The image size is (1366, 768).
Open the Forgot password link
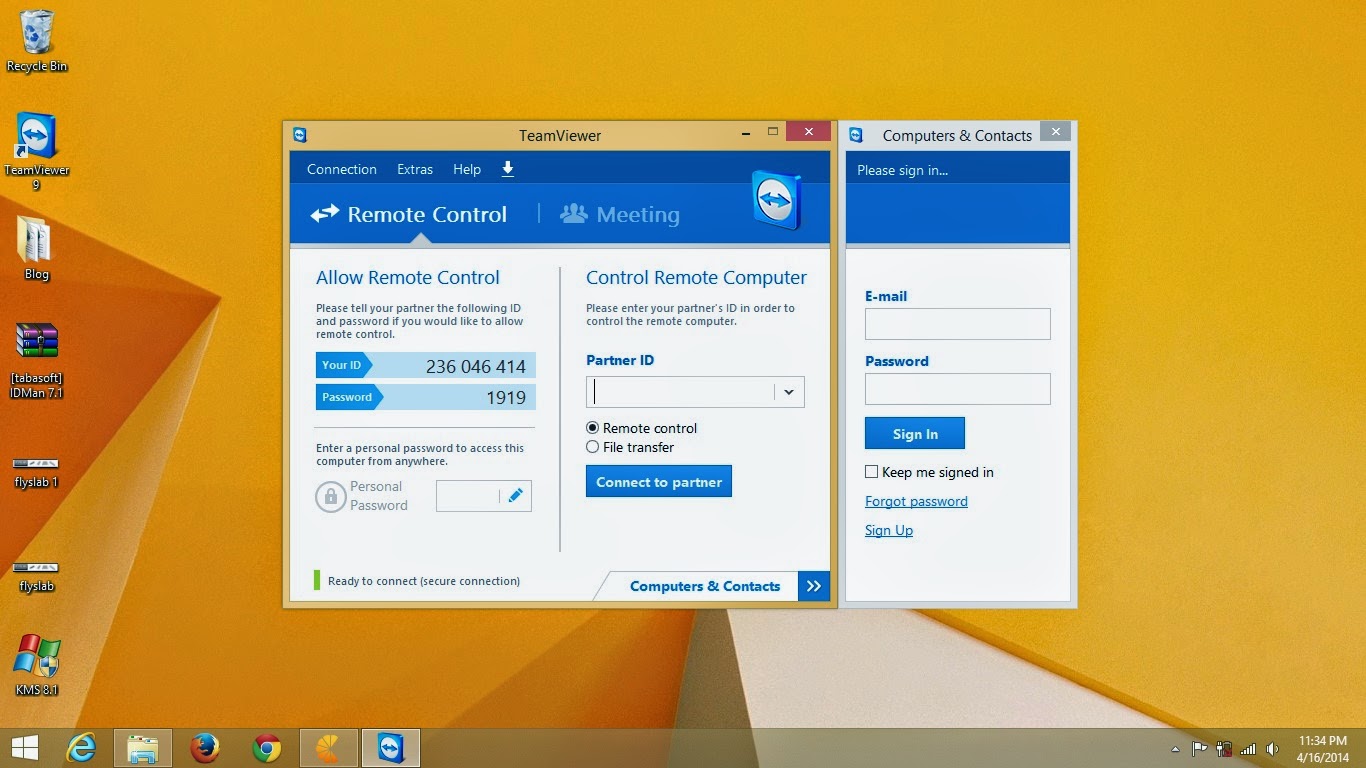click(916, 501)
